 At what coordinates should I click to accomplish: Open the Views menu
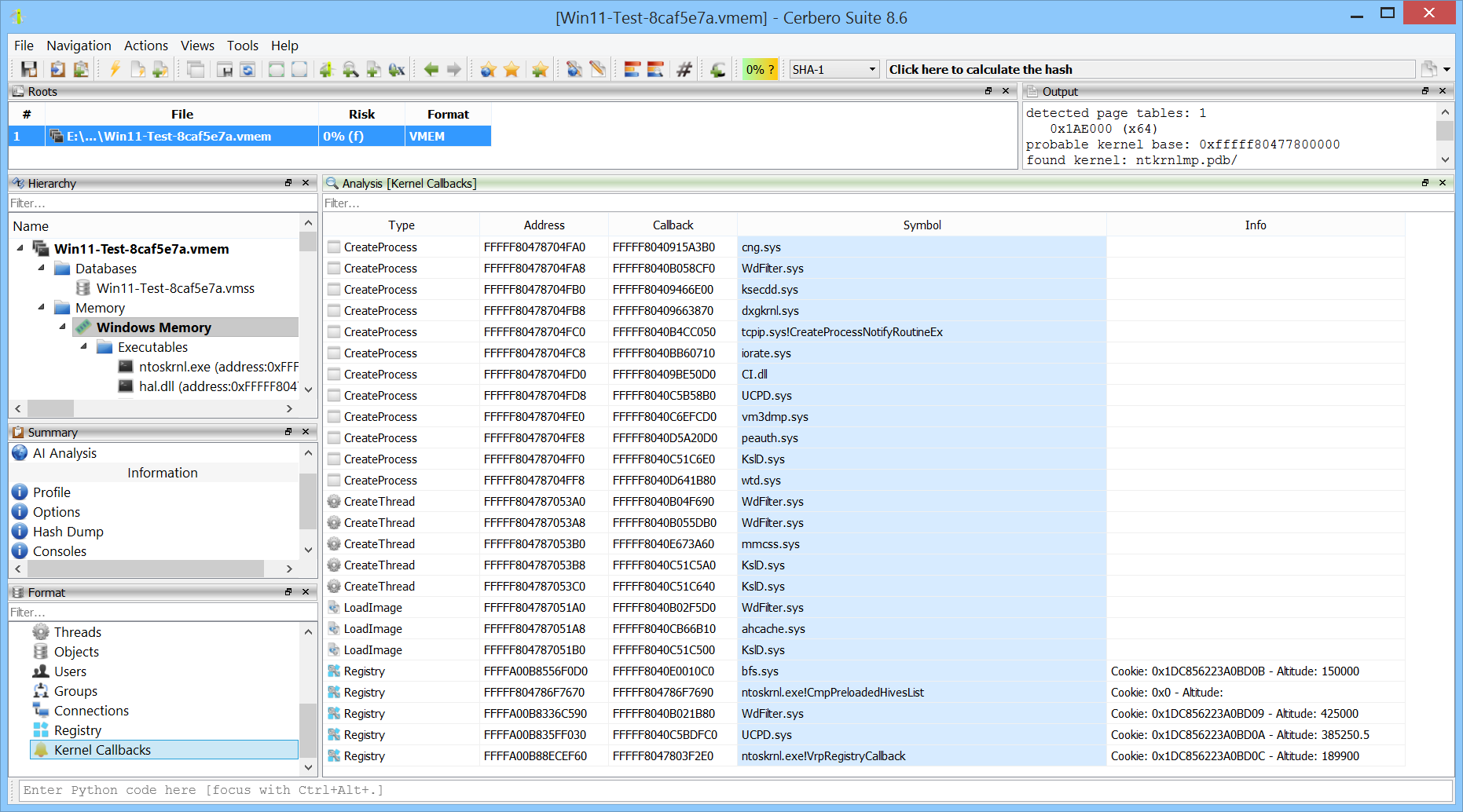[197, 46]
